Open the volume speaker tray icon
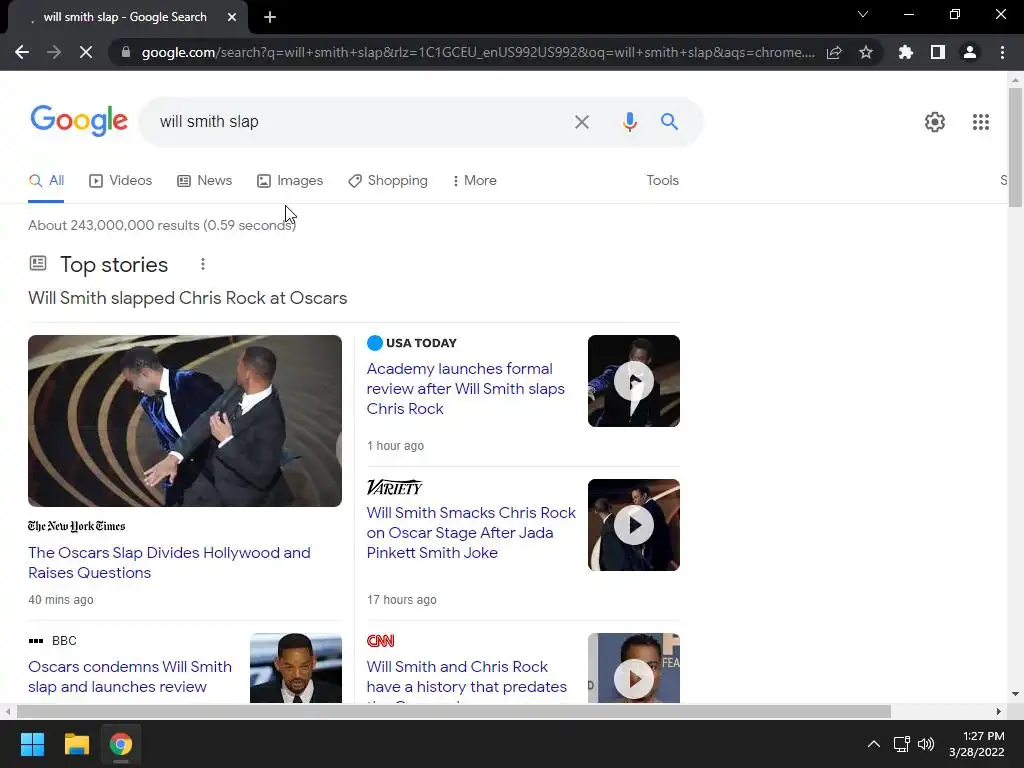This screenshot has height=768, width=1024. tap(925, 744)
